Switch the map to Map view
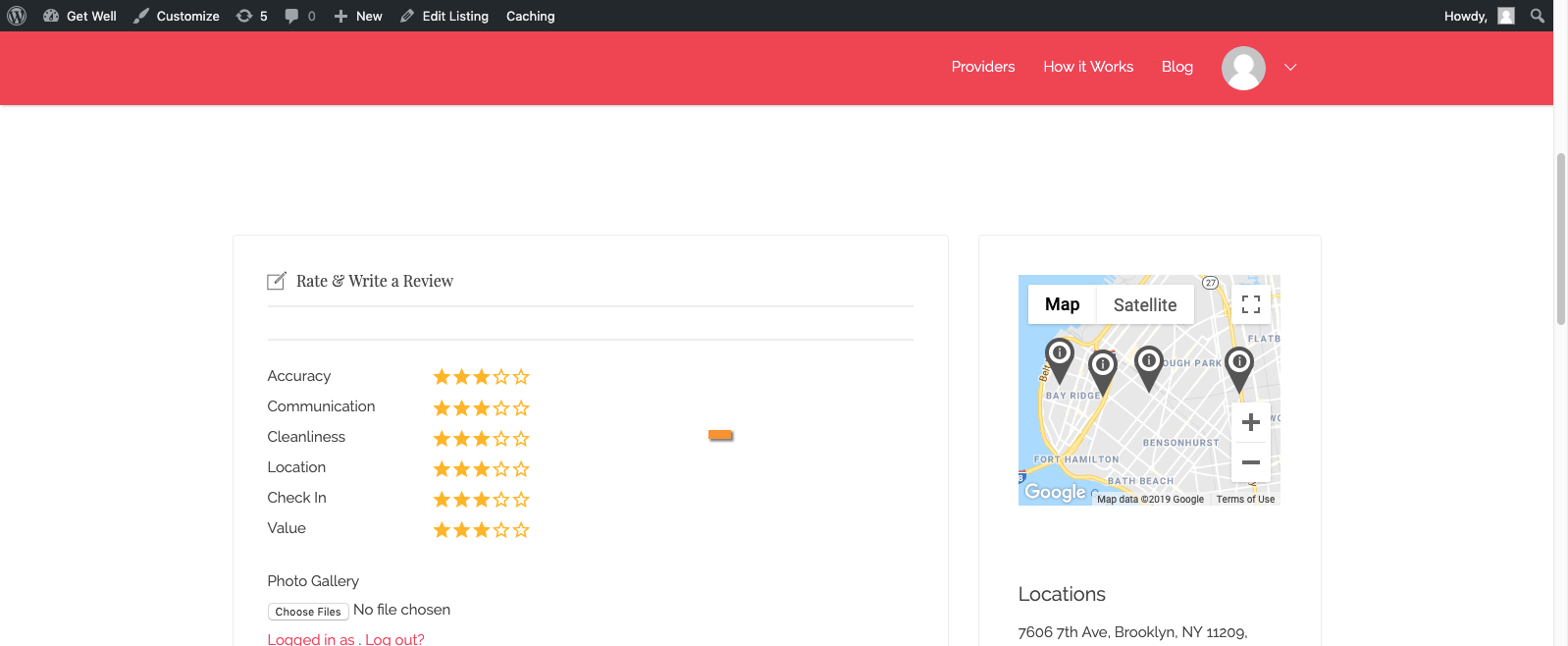1568x646 pixels. point(1062,304)
